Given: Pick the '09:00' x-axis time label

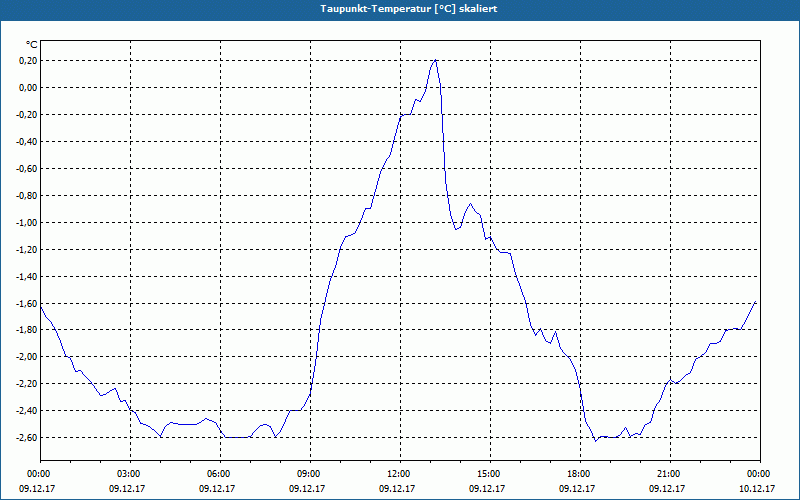Looking at the screenshot, I should click(310, 474).
